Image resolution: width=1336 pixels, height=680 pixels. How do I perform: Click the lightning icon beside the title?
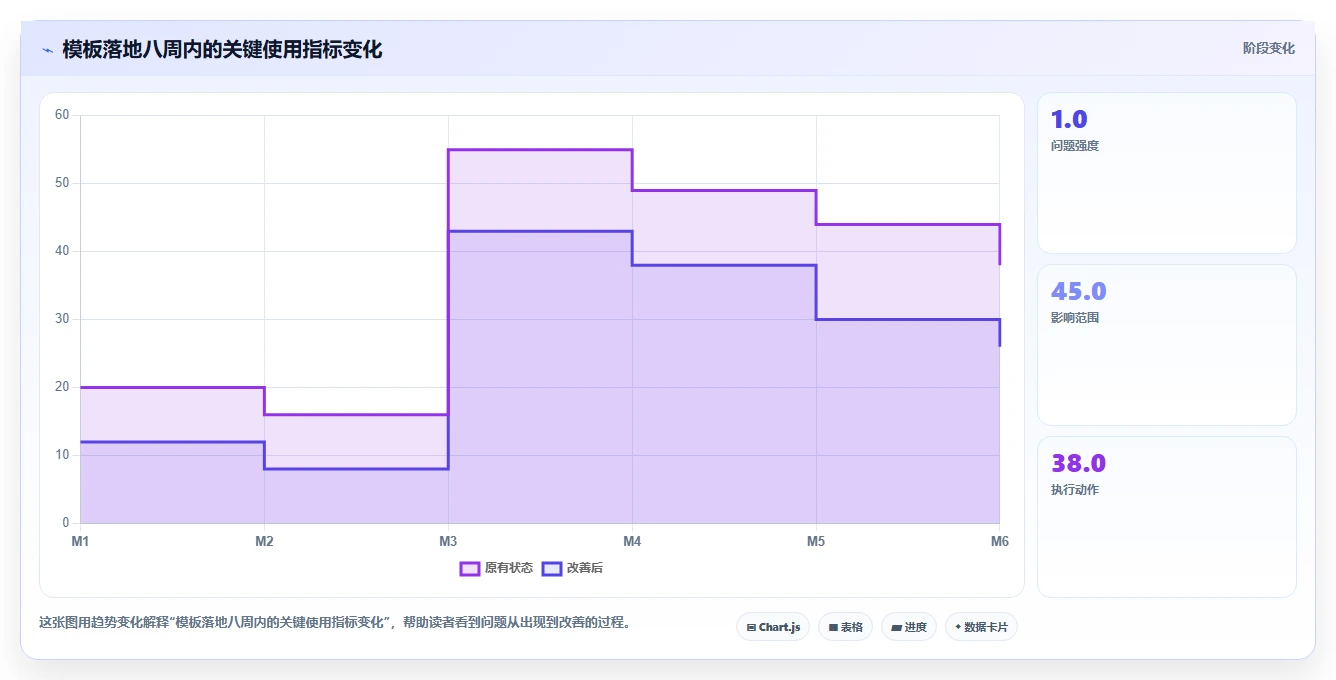(48, 50)
